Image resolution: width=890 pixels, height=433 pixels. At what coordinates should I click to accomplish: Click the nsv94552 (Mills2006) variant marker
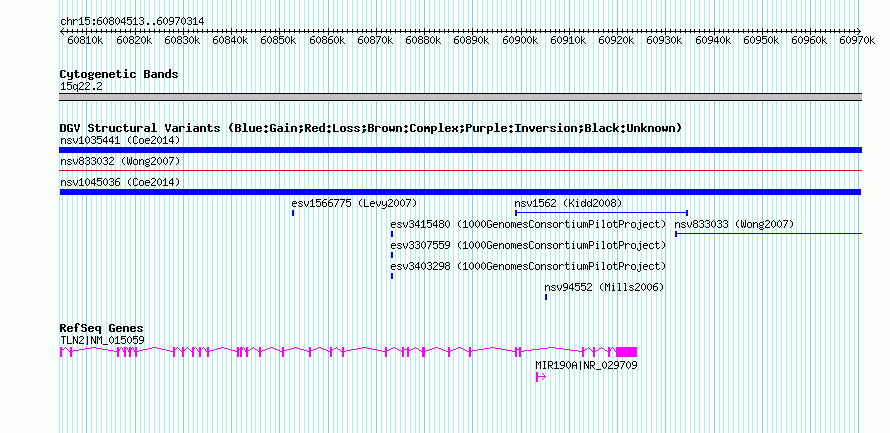tap(546, 297)
